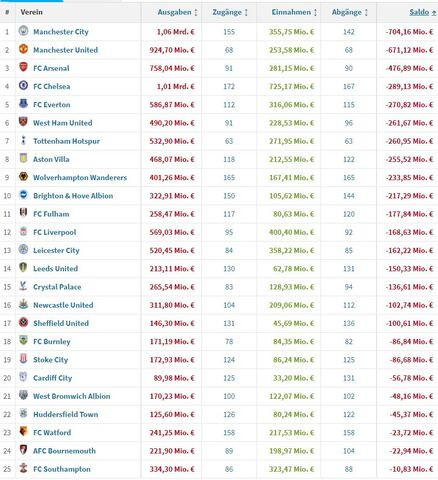Open the Leicester City club link
Image resolution: width=438 pixels, height=480 pixels.
tap(56, 250)
